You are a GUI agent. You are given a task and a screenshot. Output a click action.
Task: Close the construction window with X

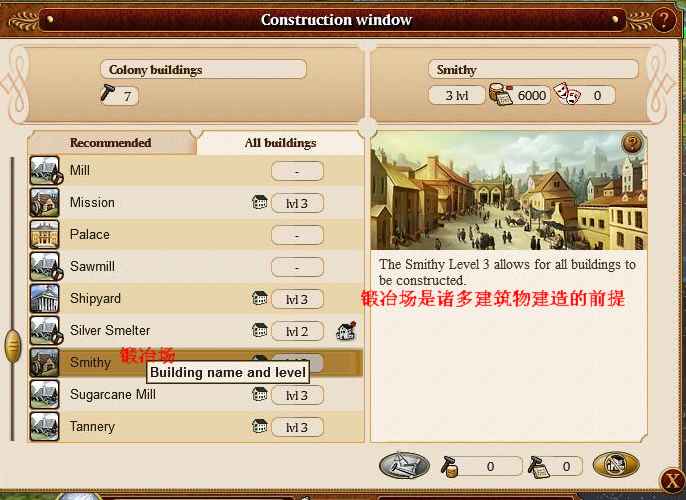(672, 481)
